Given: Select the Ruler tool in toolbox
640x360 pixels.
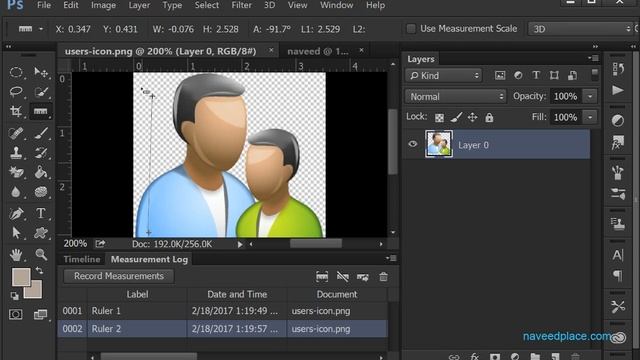Looking at the screenshot, I should pos(40,111).
